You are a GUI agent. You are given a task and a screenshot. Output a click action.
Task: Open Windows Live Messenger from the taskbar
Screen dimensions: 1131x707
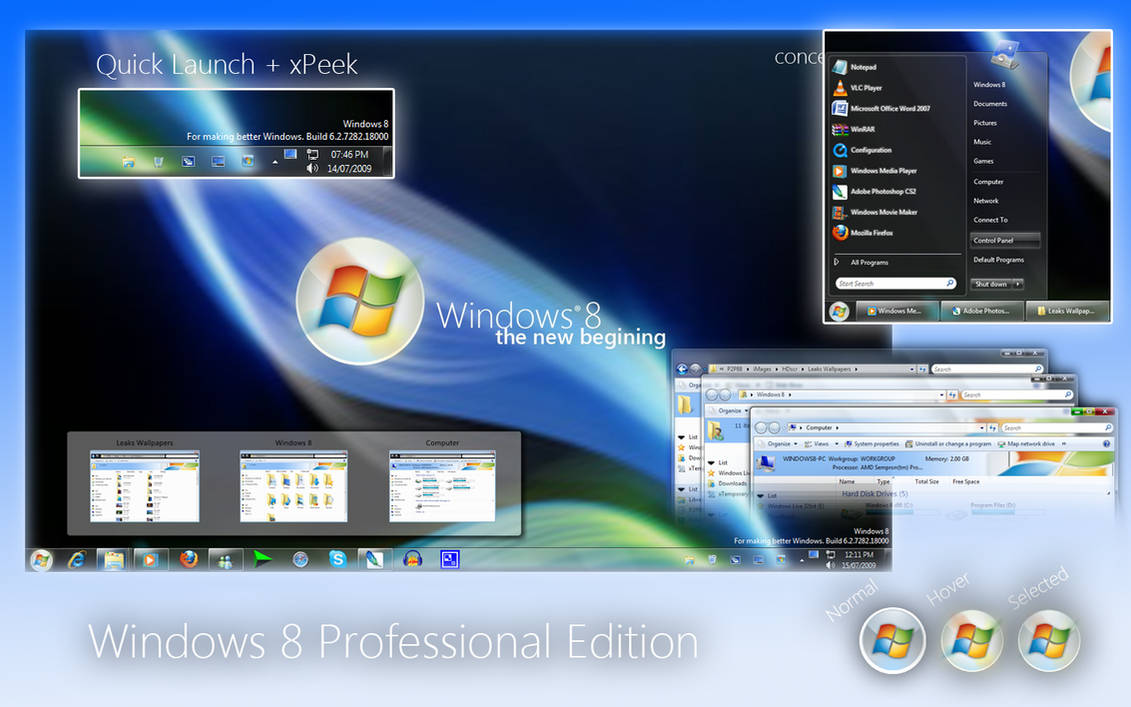(223, 558)
